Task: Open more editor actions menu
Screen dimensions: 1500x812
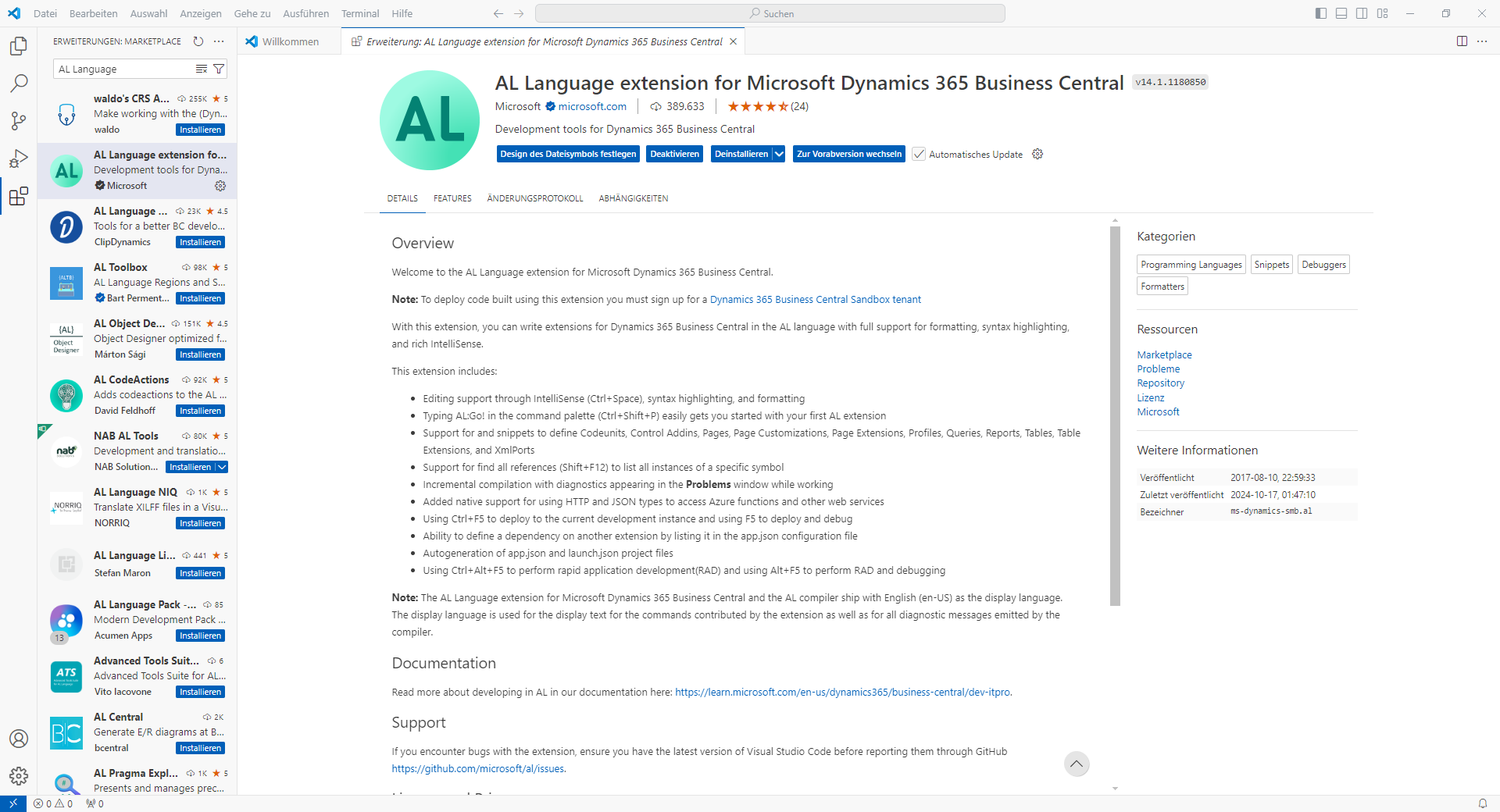Action: coord(1482,41)
